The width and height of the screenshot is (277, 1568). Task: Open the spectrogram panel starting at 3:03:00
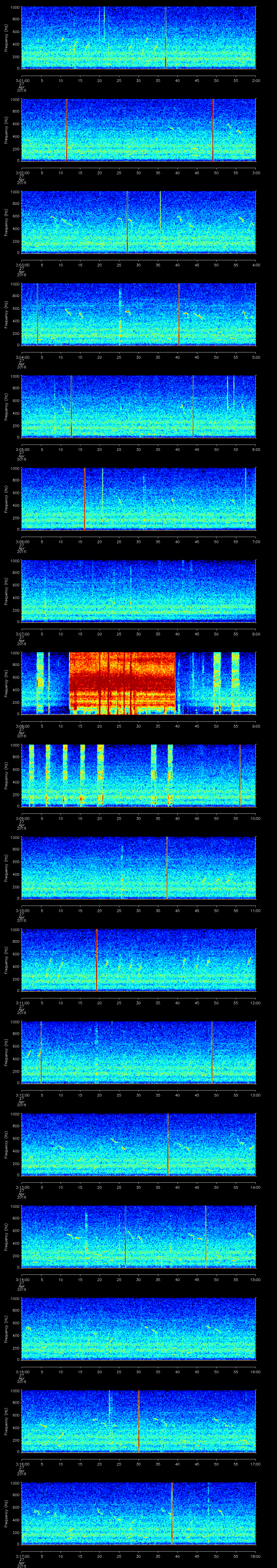138,222
